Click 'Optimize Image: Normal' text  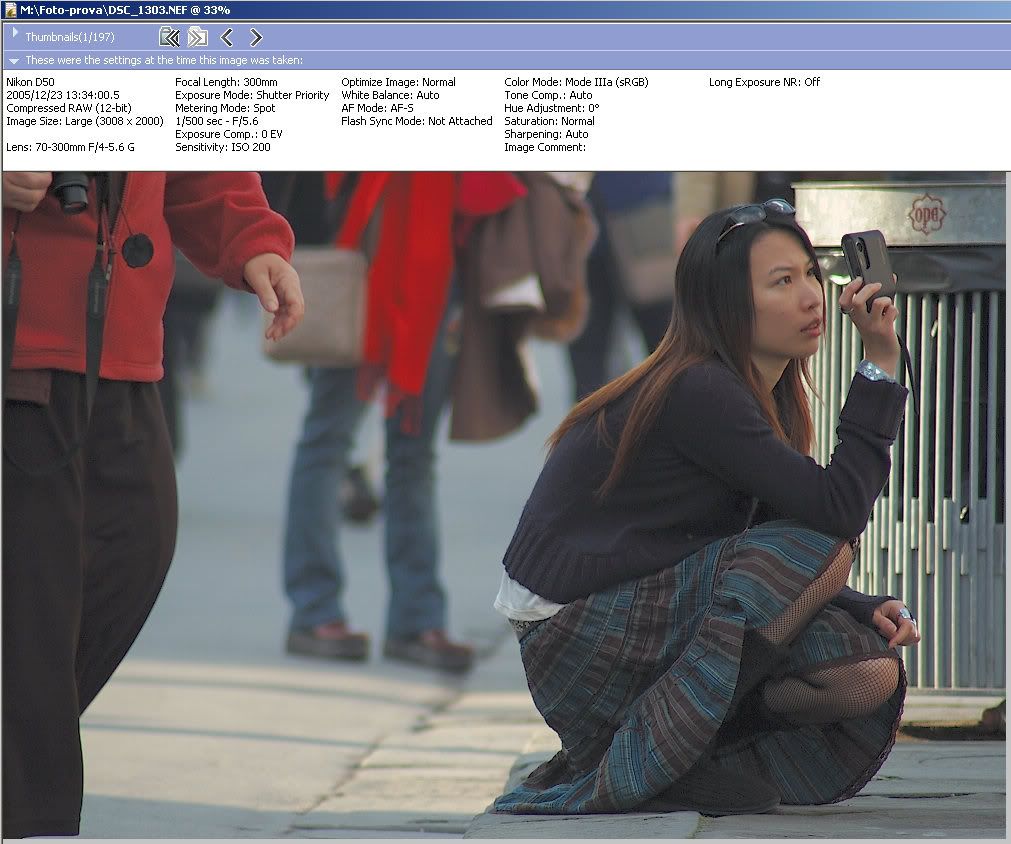coord(398,82)
